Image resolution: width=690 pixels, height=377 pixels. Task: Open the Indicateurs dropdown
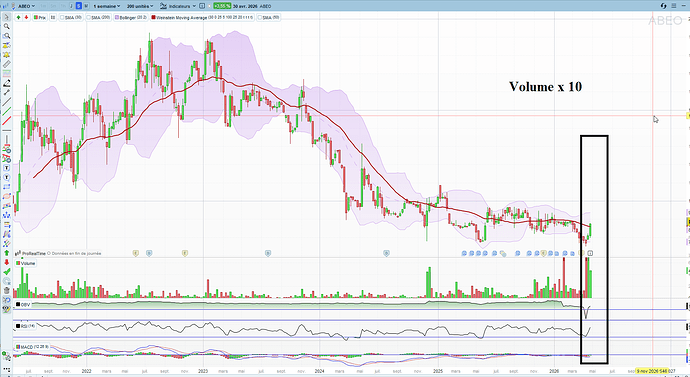[178, 6]
